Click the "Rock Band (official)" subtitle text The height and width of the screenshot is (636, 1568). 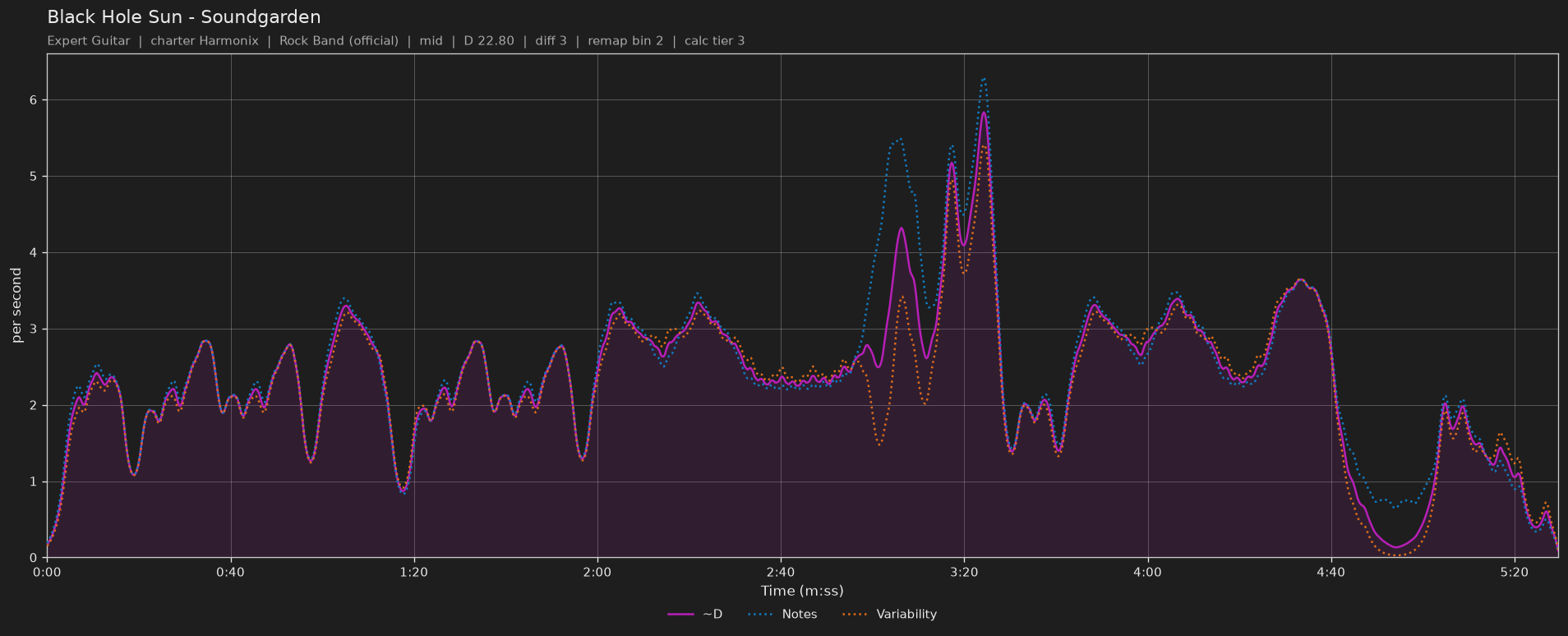339,41
